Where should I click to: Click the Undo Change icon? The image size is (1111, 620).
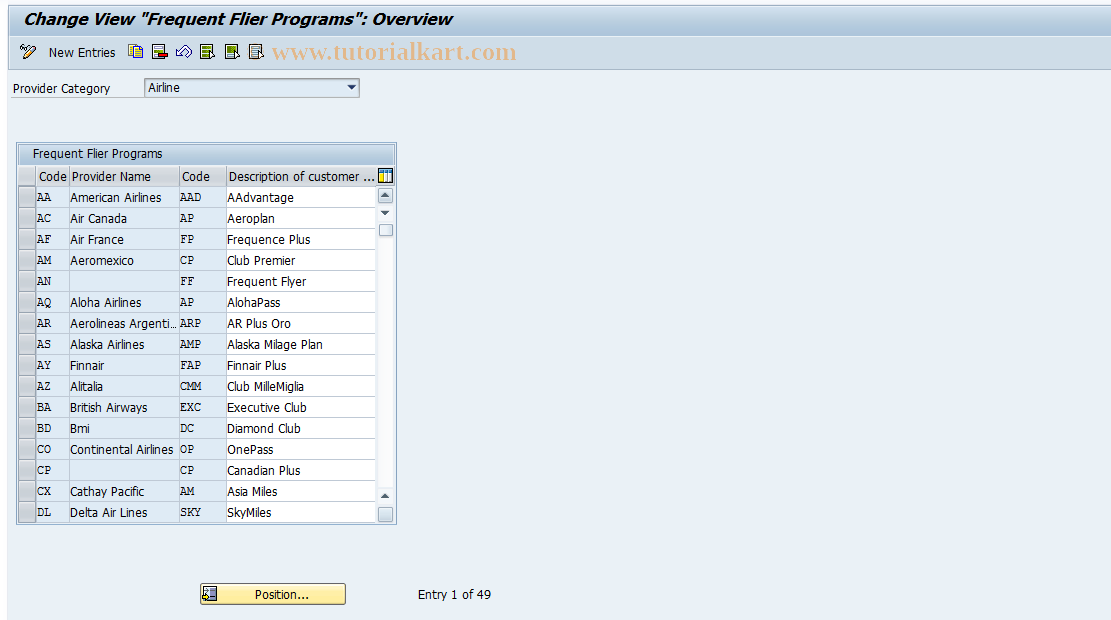coord(184,52)
